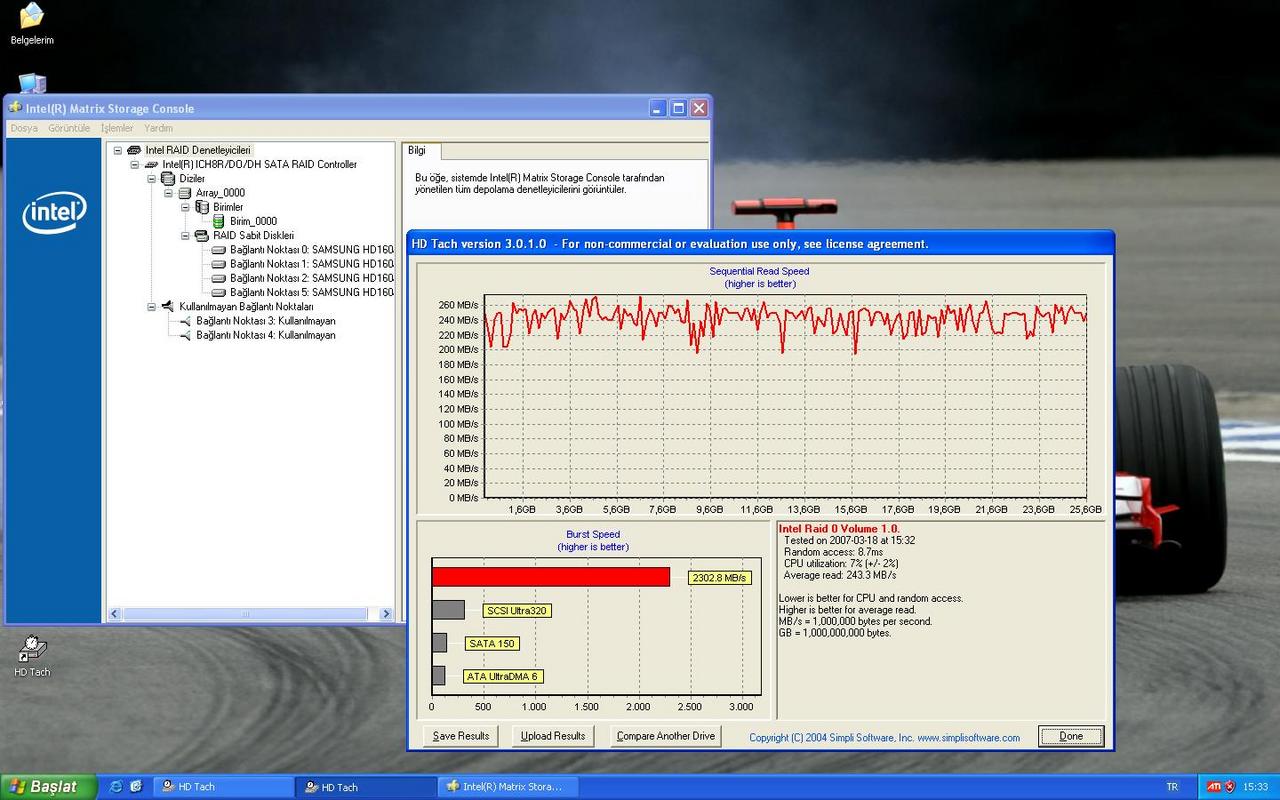Collapse the ICH8R SATA RAID Controller node
1280x800 pixels.
(x=135, y=164)
